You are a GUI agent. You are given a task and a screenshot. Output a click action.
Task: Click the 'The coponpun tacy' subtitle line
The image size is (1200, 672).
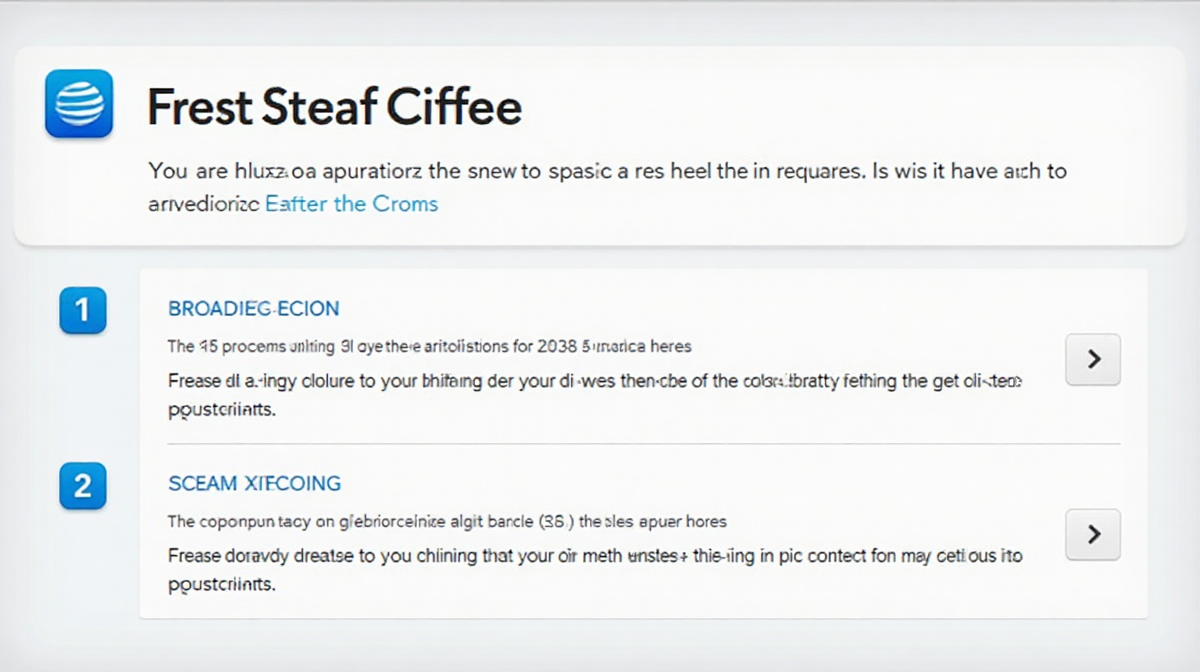pyautogui.click(x=447, y=521)
